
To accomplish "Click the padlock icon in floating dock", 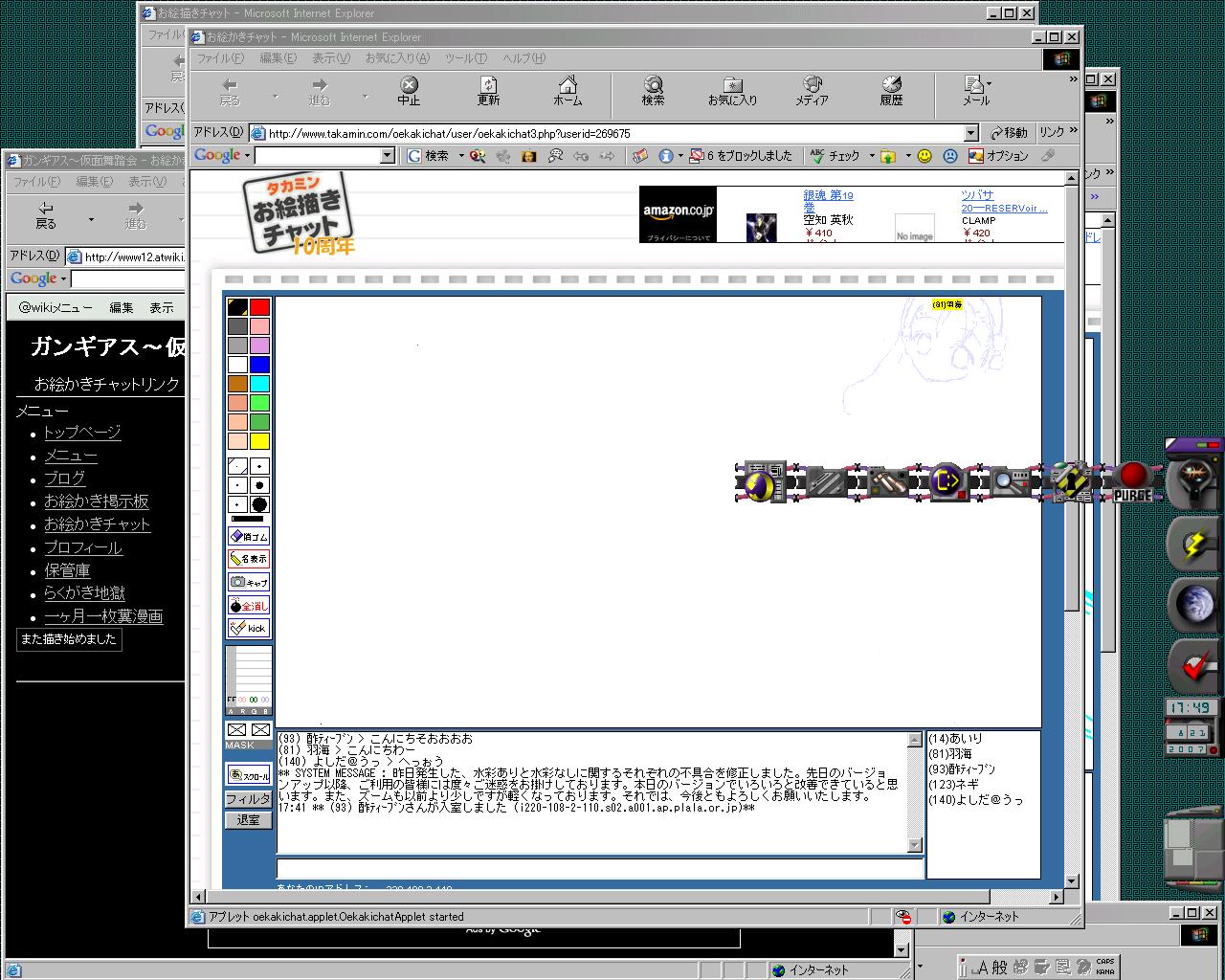I will pyautogui.click(x=1071, y=481).
